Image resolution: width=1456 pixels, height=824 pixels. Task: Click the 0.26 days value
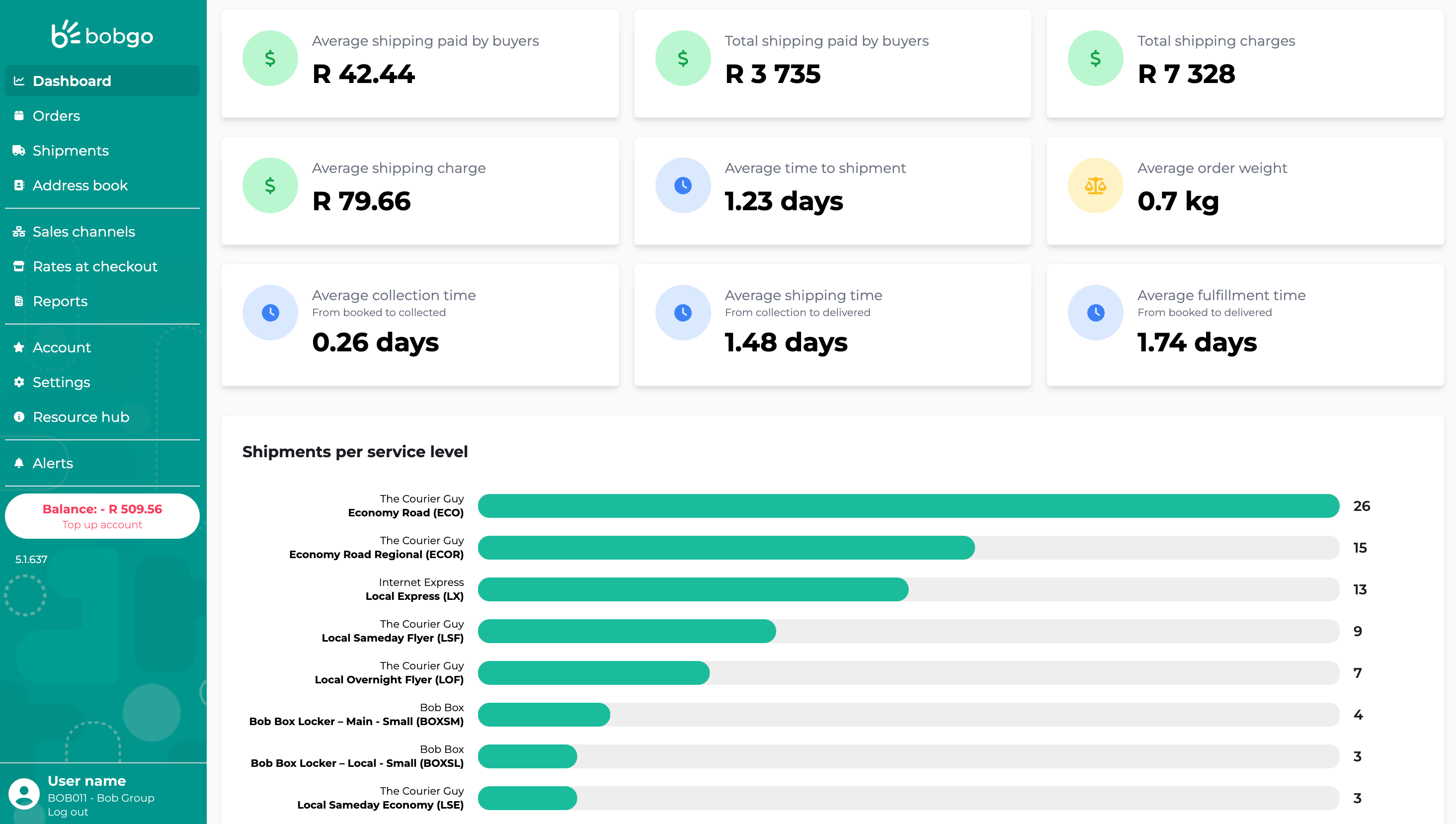(375, 342)
